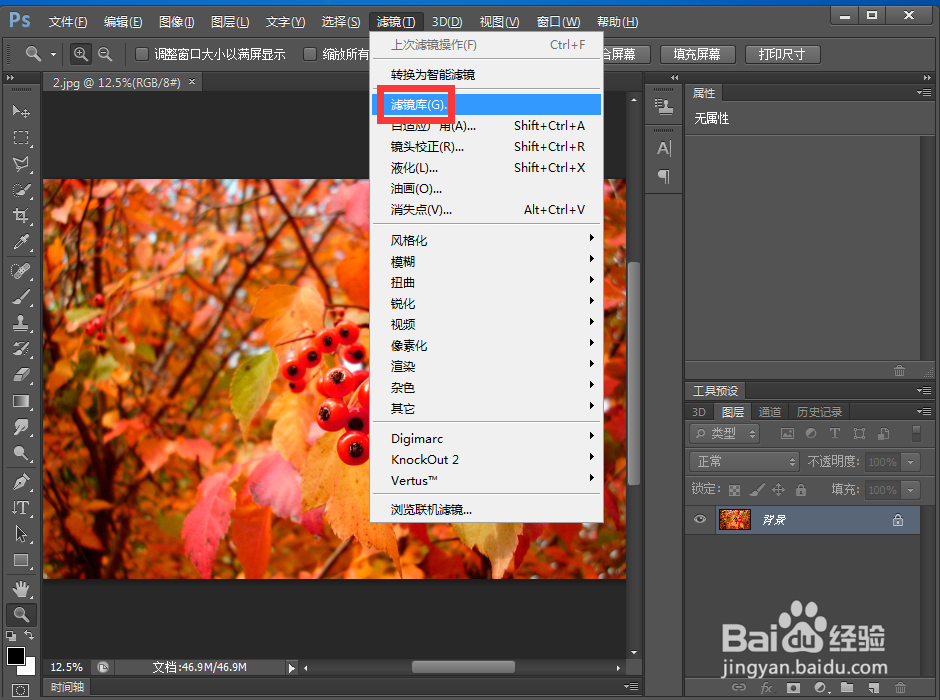Open the 液化(L)... filter
Screen dimensions: 940x700
pos(486,168)
